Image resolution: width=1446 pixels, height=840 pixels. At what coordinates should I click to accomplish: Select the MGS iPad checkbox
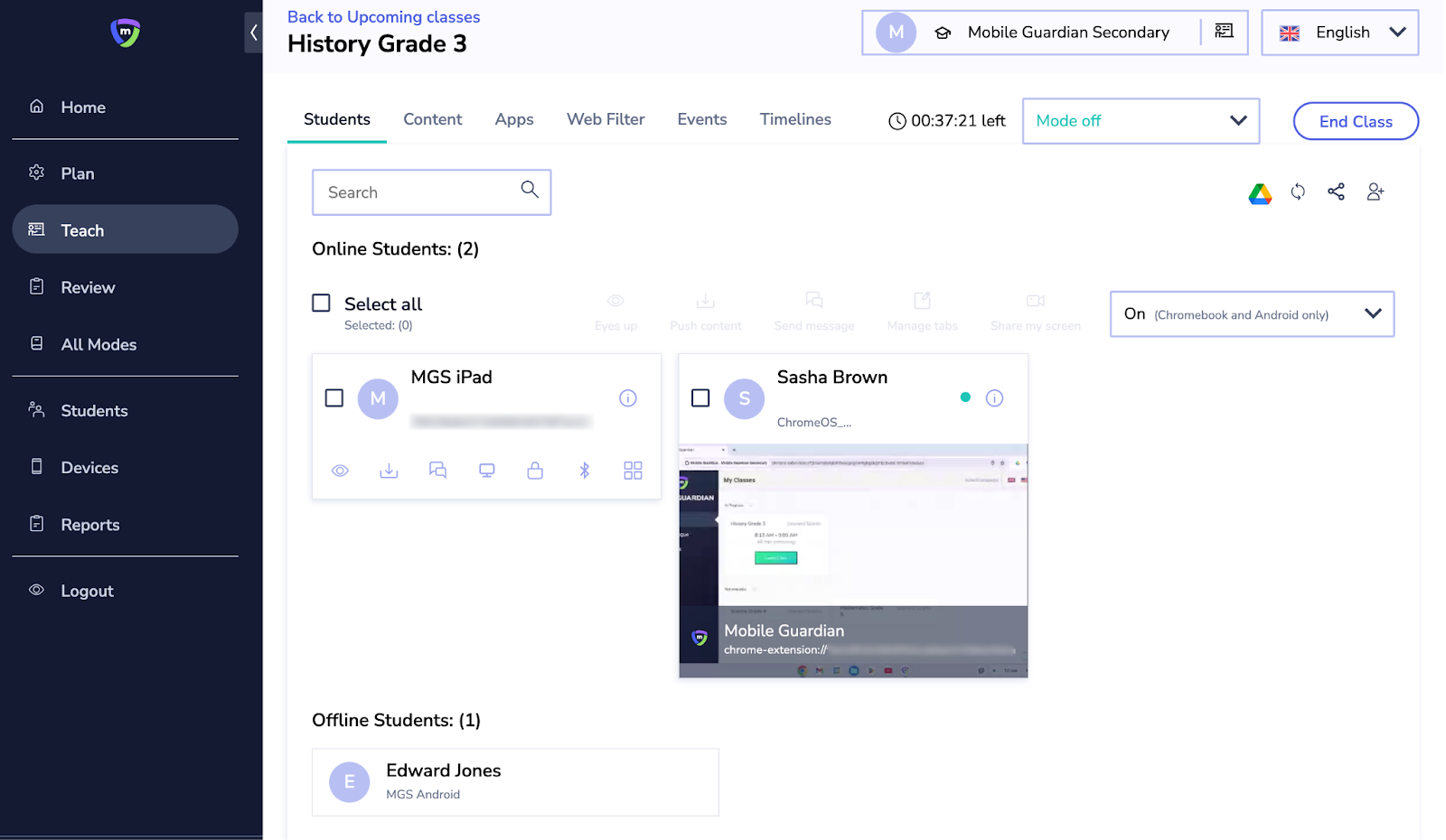point(334,398)
